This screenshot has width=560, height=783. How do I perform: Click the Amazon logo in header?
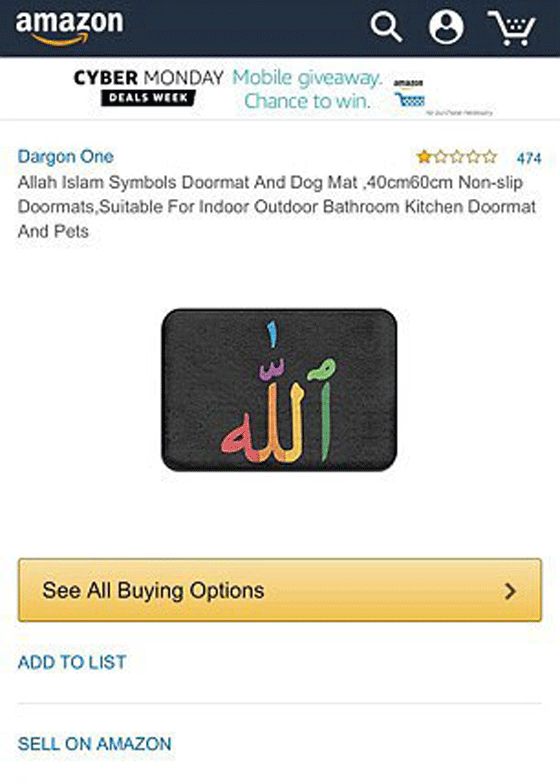pyautogui.click(x=69, y=28)
